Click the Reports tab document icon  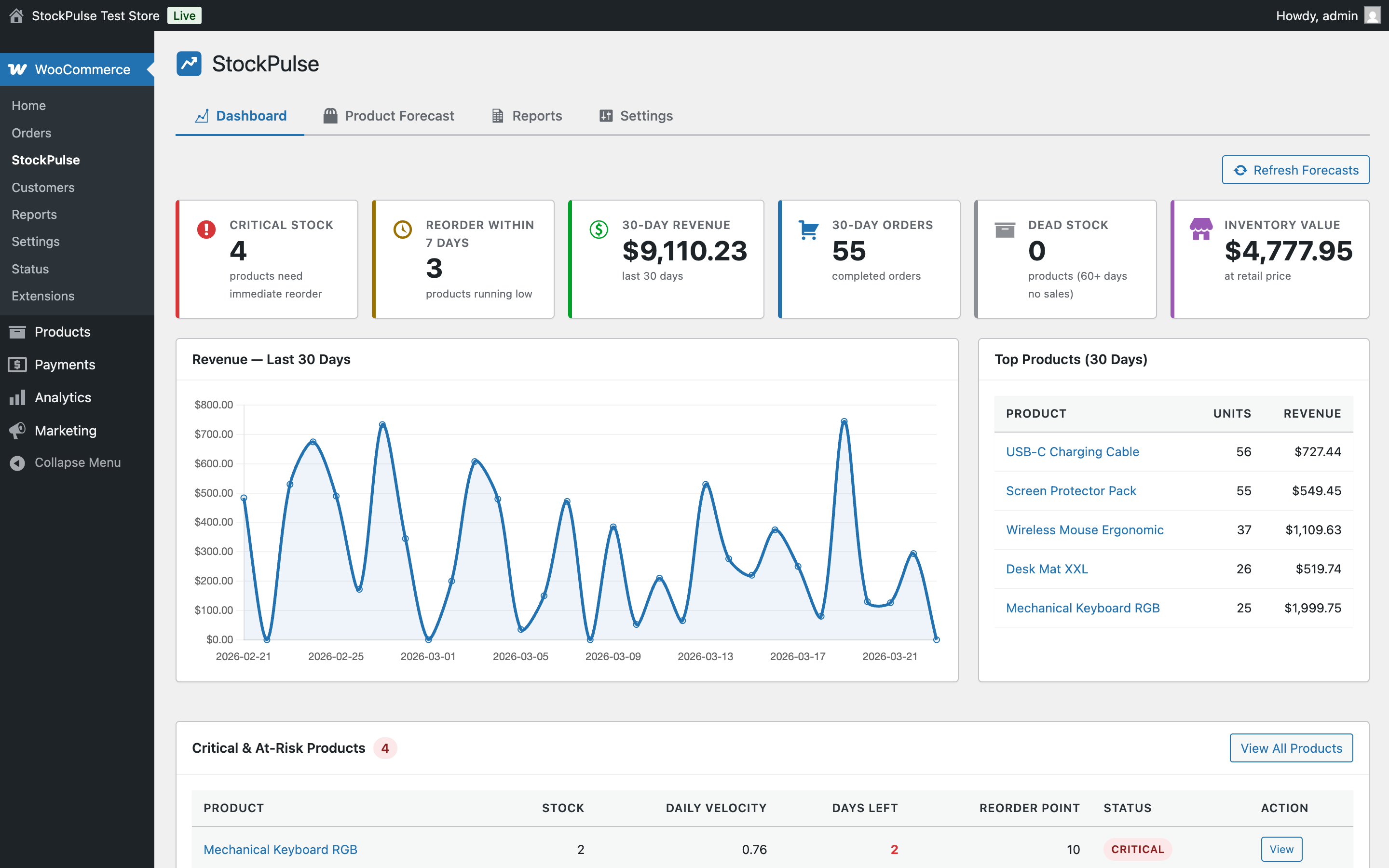pos(498,116)
